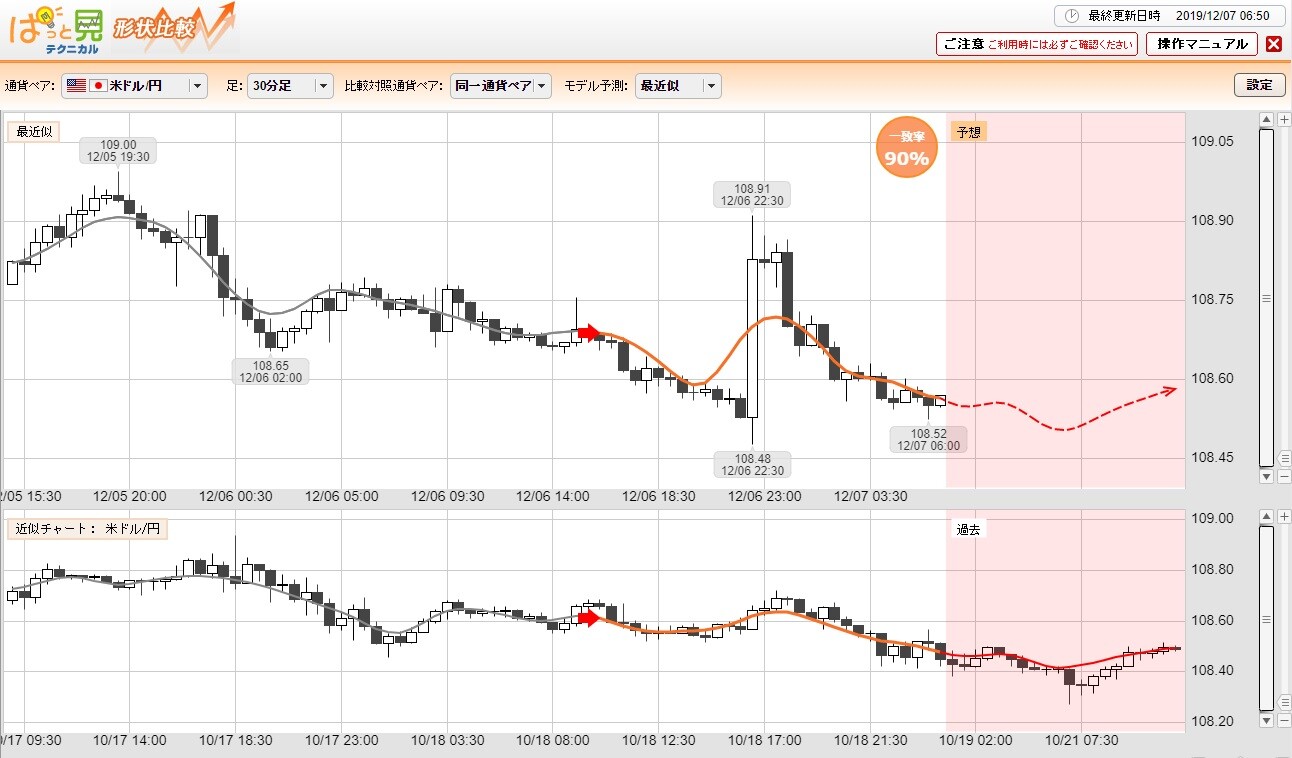
Task: Click the ご注意 notice button
Action: [x=1037, y=44]
